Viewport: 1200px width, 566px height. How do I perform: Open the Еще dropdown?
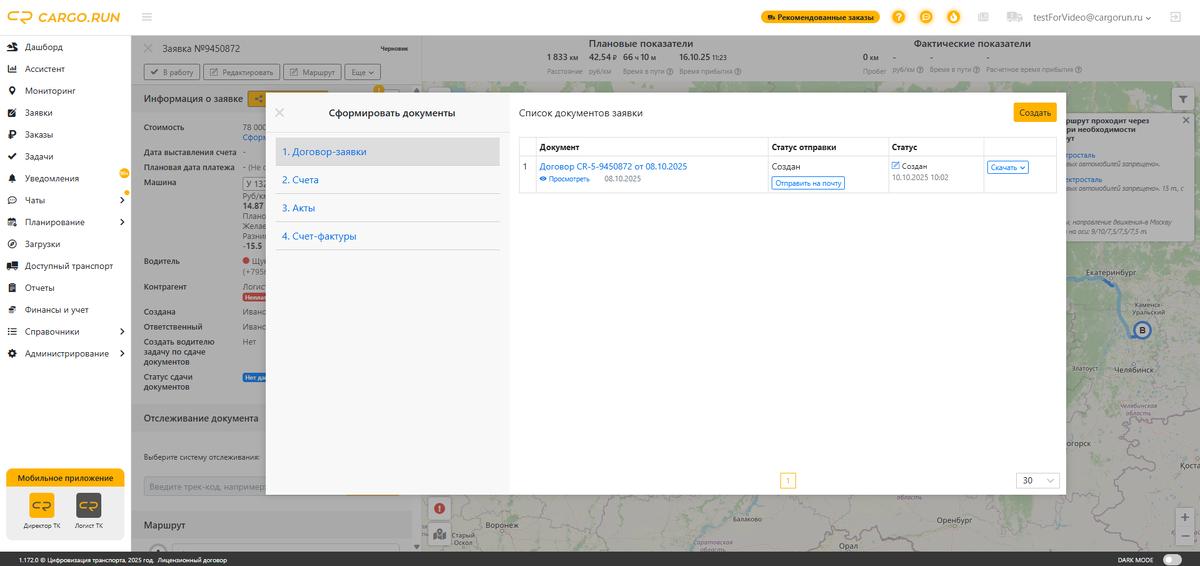363,72
